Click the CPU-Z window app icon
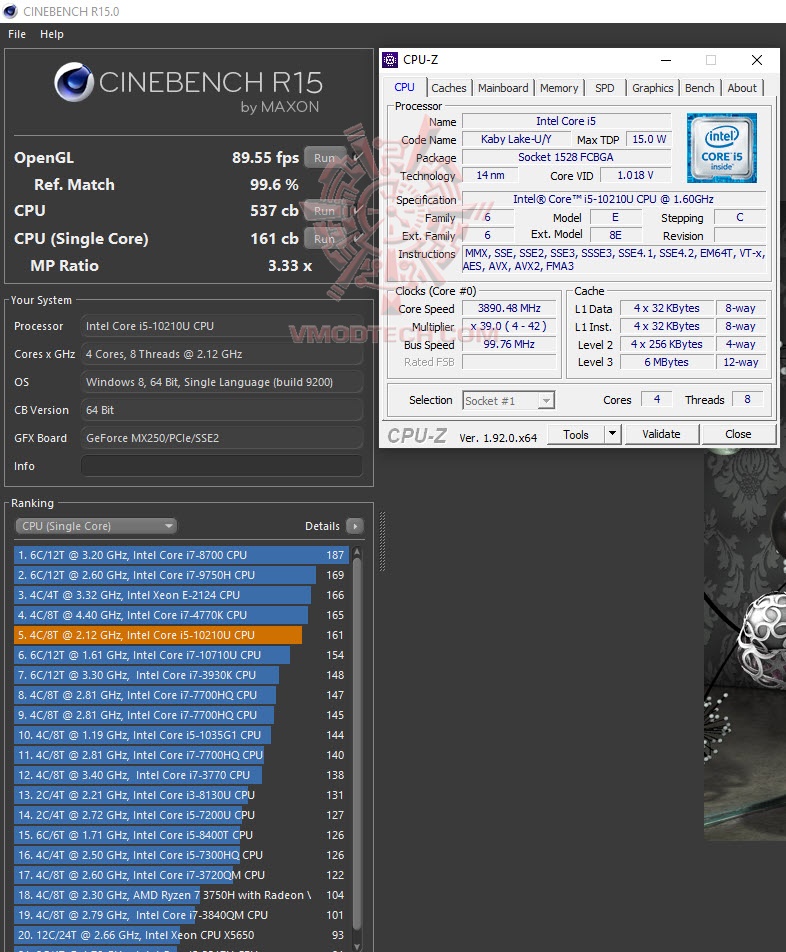 click(x=390, y=60)
